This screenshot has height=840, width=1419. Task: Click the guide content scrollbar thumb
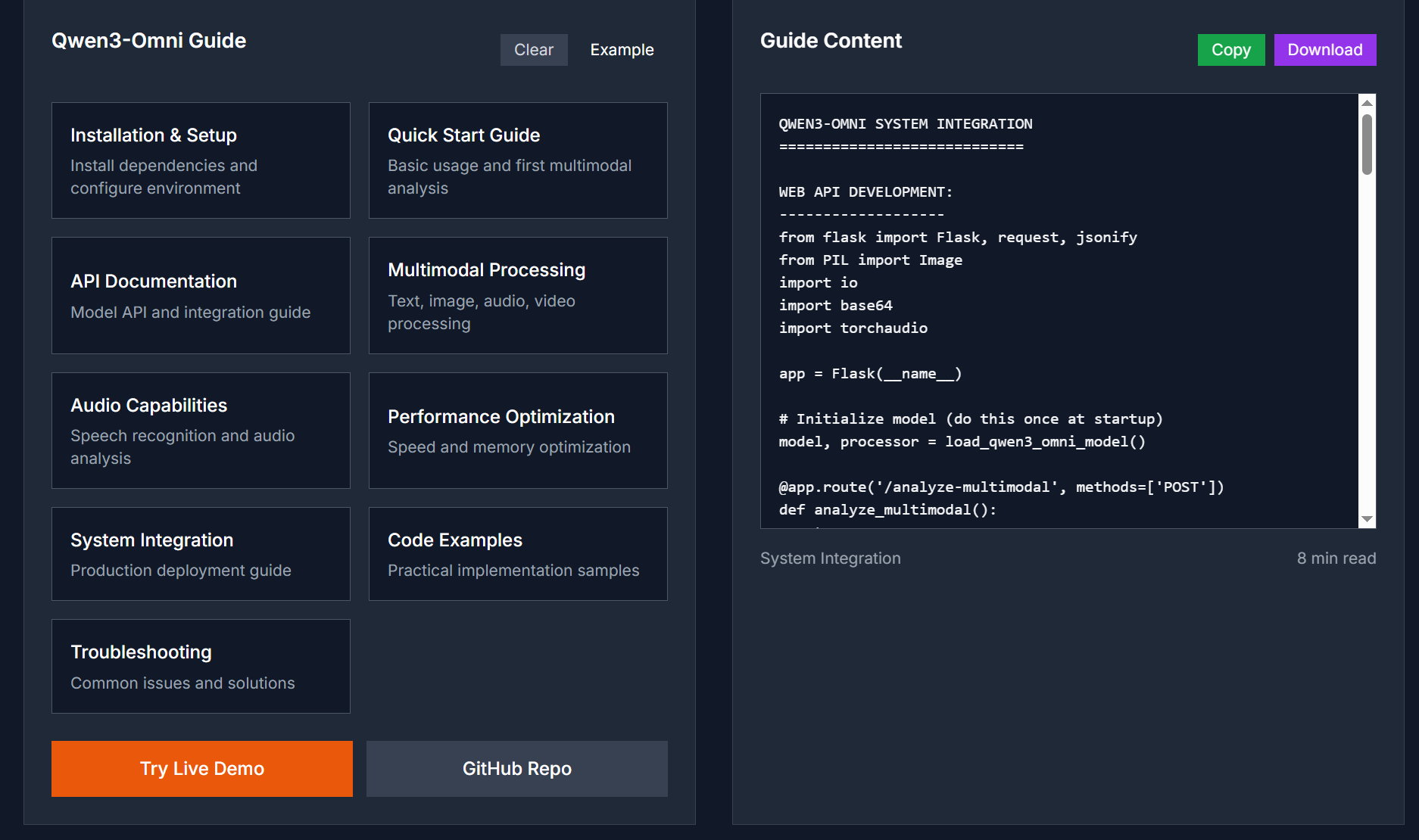1367,144
